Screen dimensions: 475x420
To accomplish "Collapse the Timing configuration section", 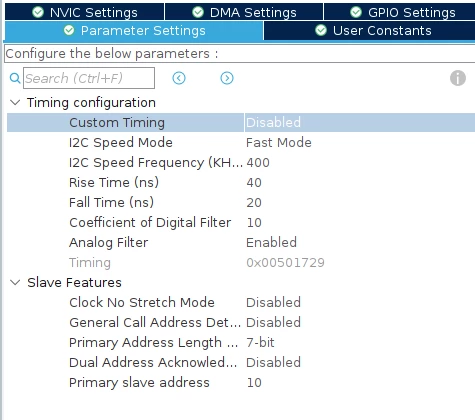I will (x=15, y=102).
